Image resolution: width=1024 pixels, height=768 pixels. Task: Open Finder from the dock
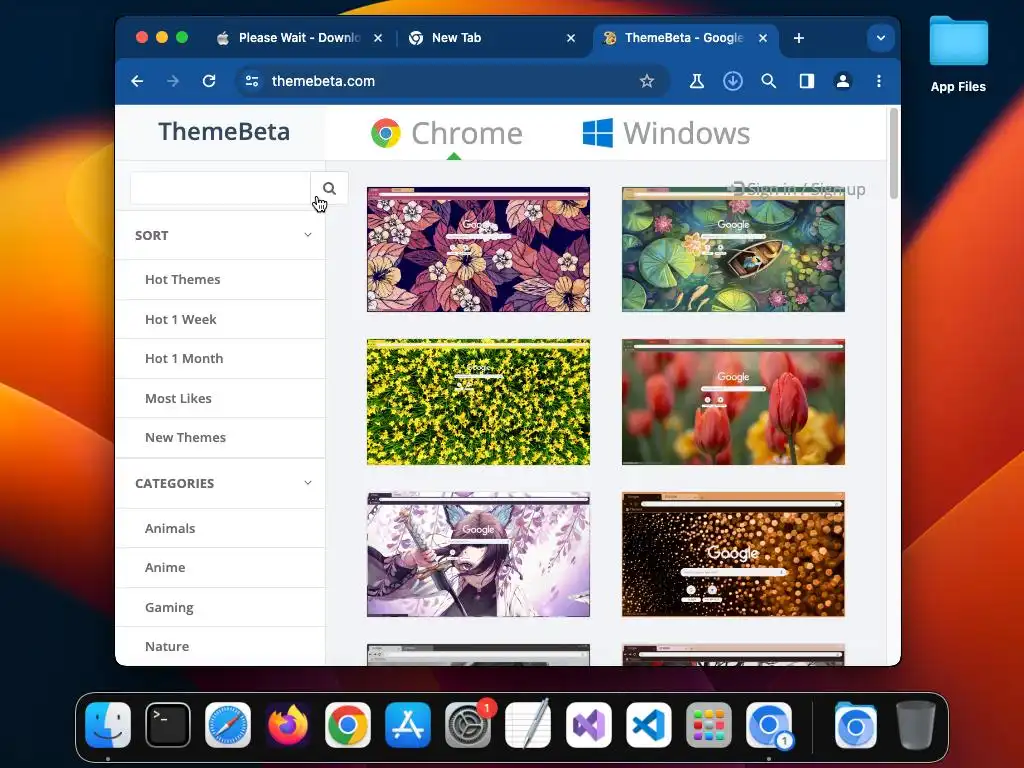tap(108, 725)
